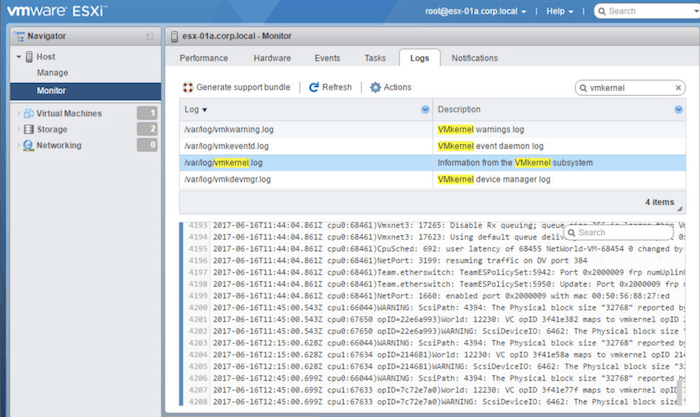Expand the Virtual Machines tree node
The height and width of the screenshot is (417, 700).
tap(19, 113)
